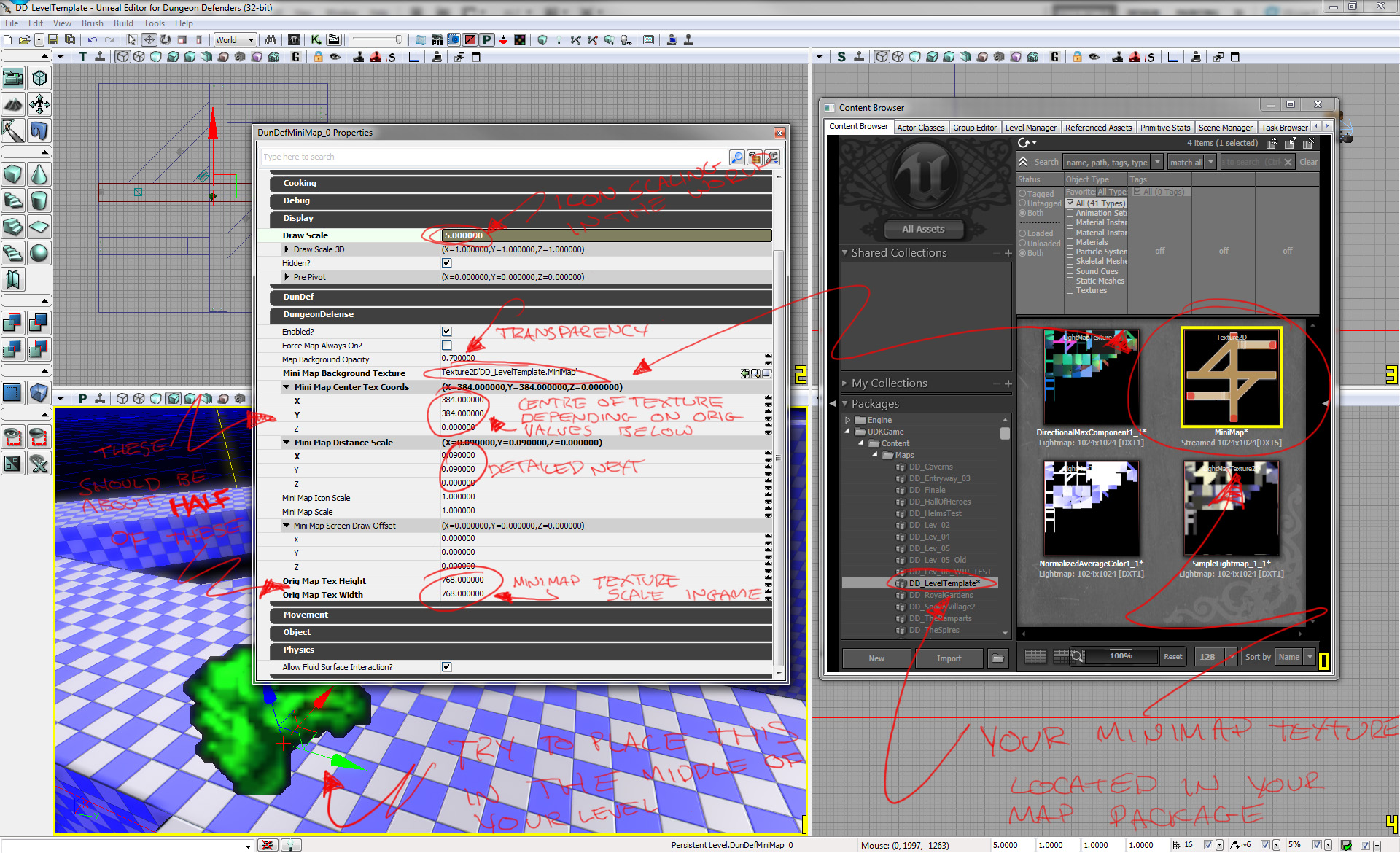Collapse the Shared Collections section
The width and height of the screenshot is (1400, 853).
point(845,253)
